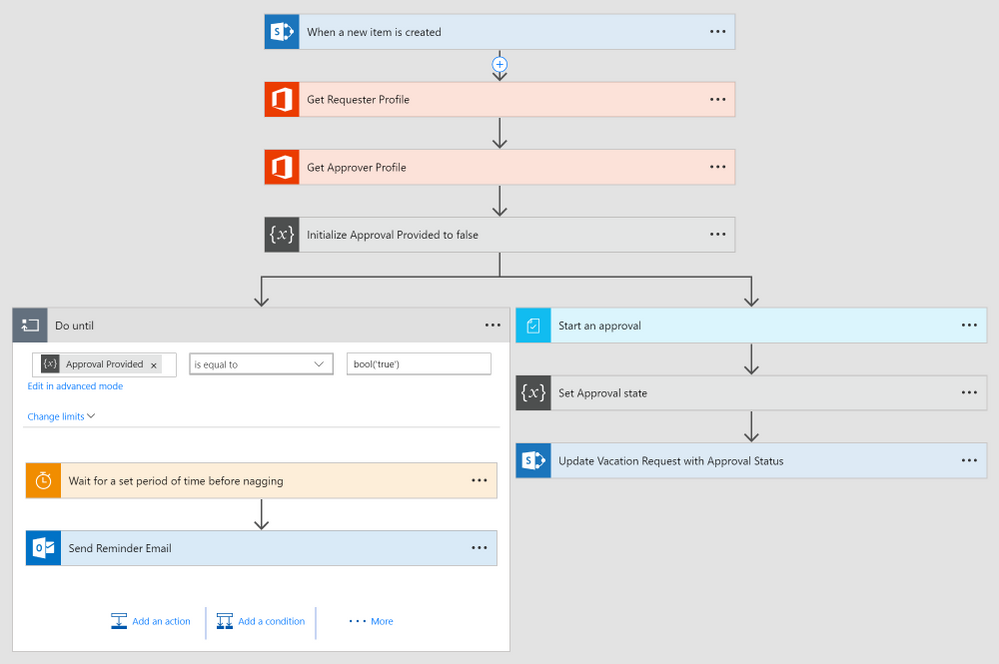Image resolution: width=999 pixels, height=664 pixels.
Task: Click Add an action in the Do until loop
Action: [151, 620]
